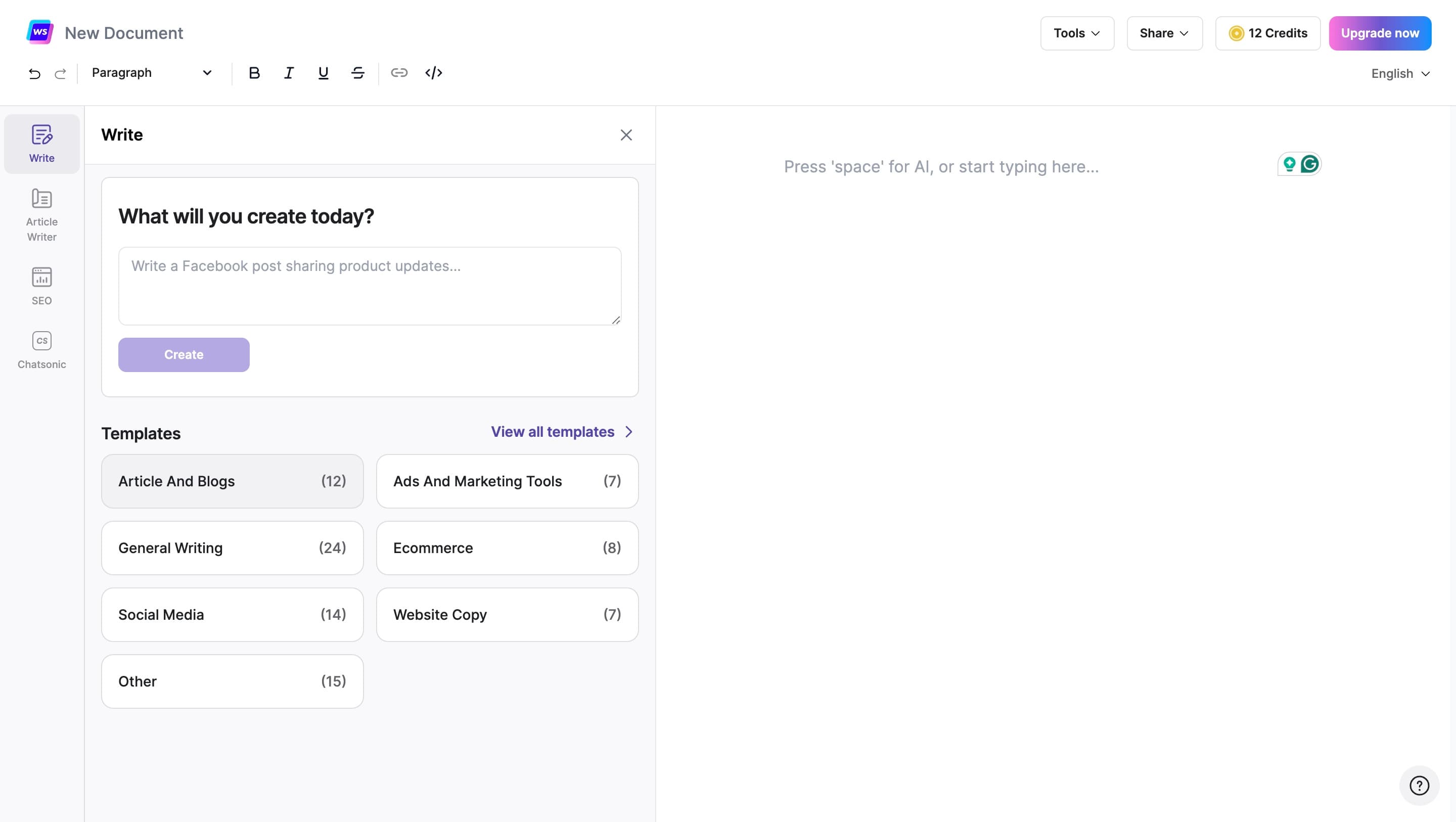Image resolution: width=1456 pixels, height=822 pixels.
Task: Open Other templates category
Action: [233, 681]
